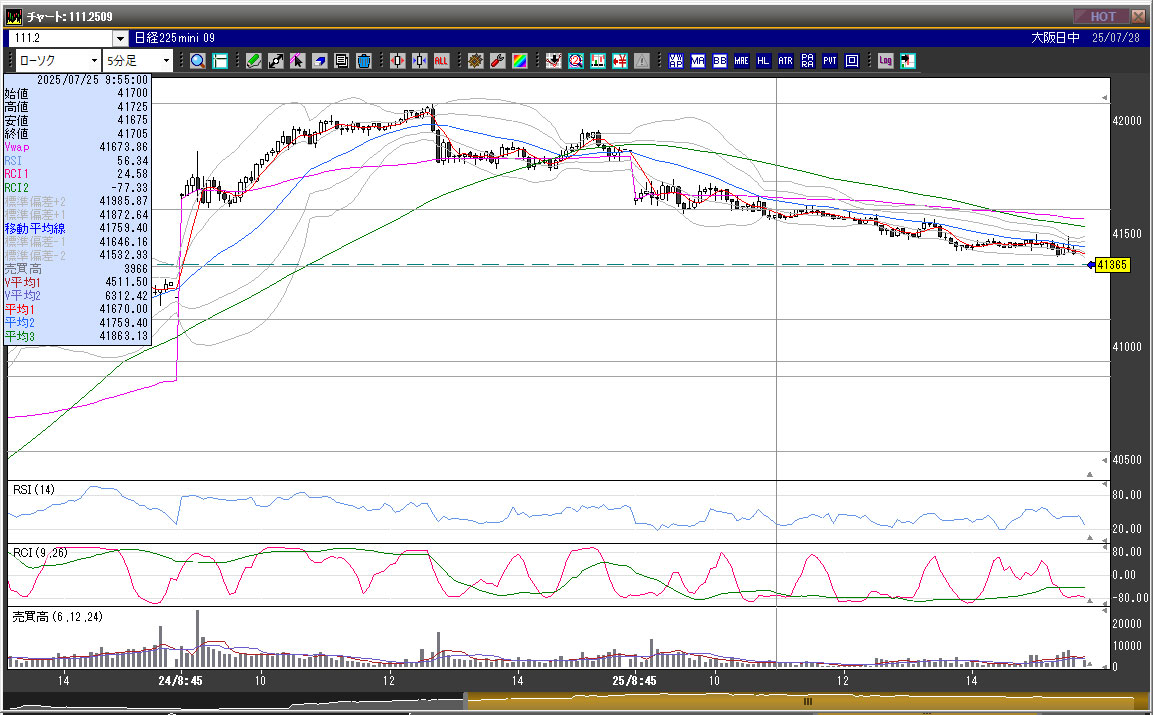The image size is (1153, 715).
Task: Toggle the BB Bollinger Bands indicator
Action: (720, 61)
